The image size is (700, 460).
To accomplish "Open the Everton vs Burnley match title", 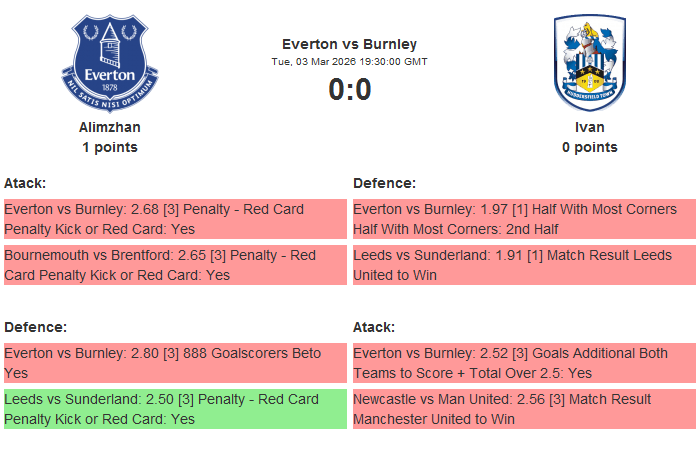I will point(349,44).
